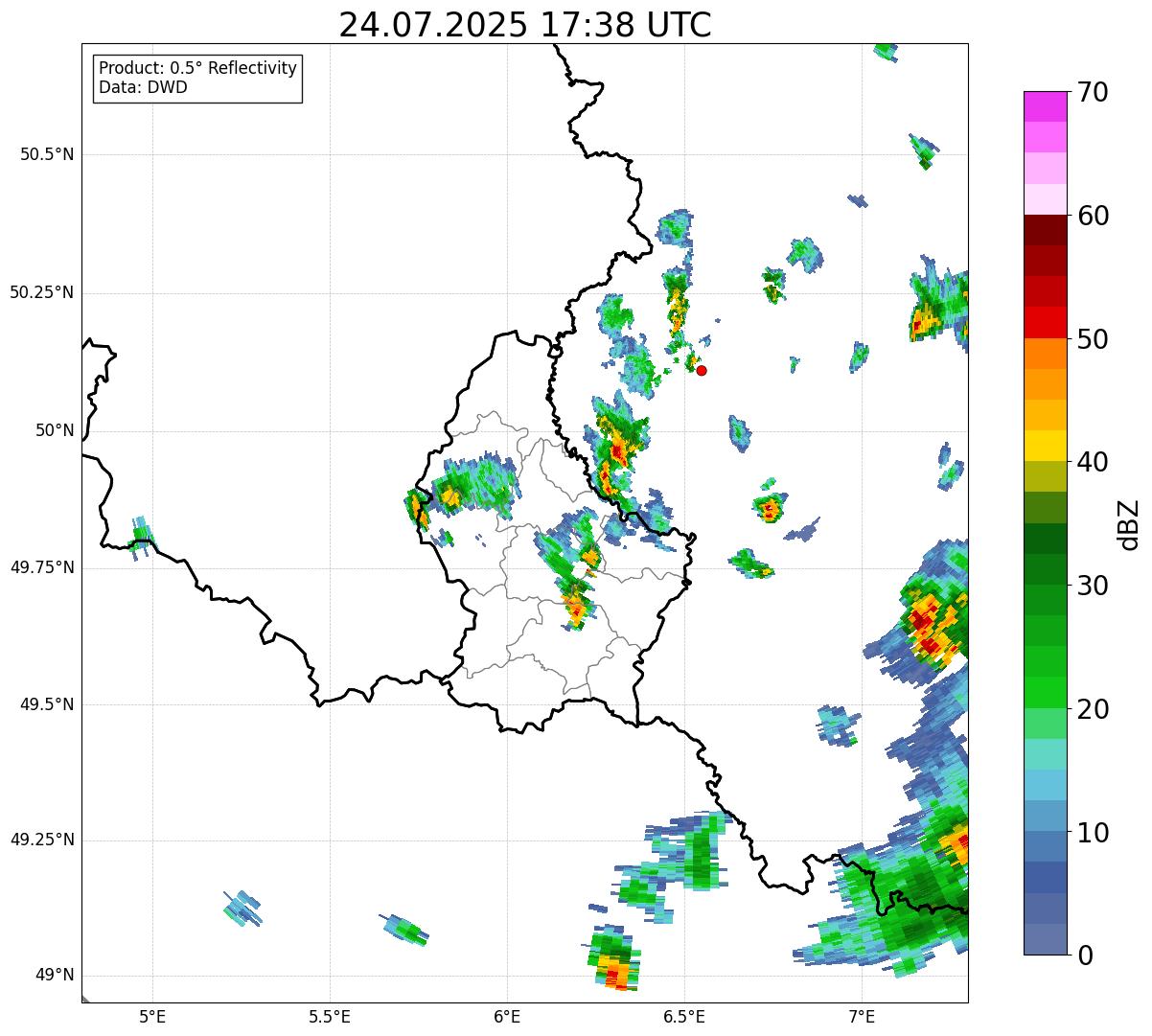Click the red location marker dot
The image size is (1152, 1036).
(702, 370)
